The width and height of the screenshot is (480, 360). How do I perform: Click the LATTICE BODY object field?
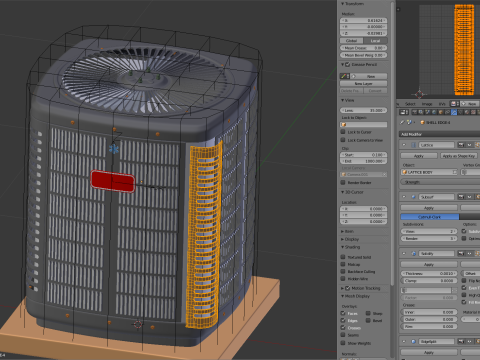point(429,172)
